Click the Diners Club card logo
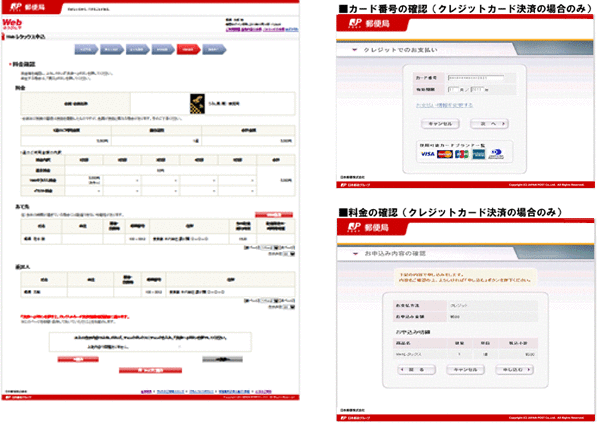This screenshot has width=600, height=428. pos(497,154)
